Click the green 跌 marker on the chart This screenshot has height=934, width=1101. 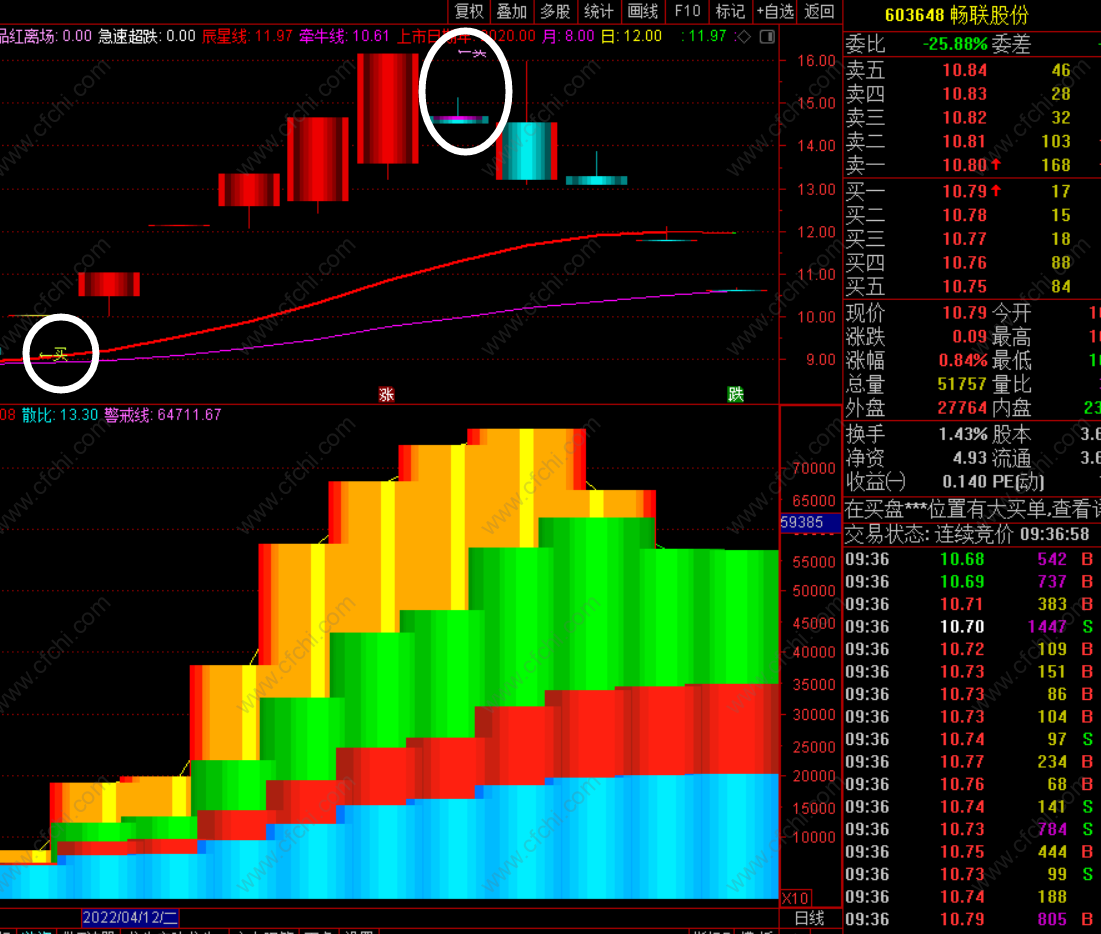(735, 394)
